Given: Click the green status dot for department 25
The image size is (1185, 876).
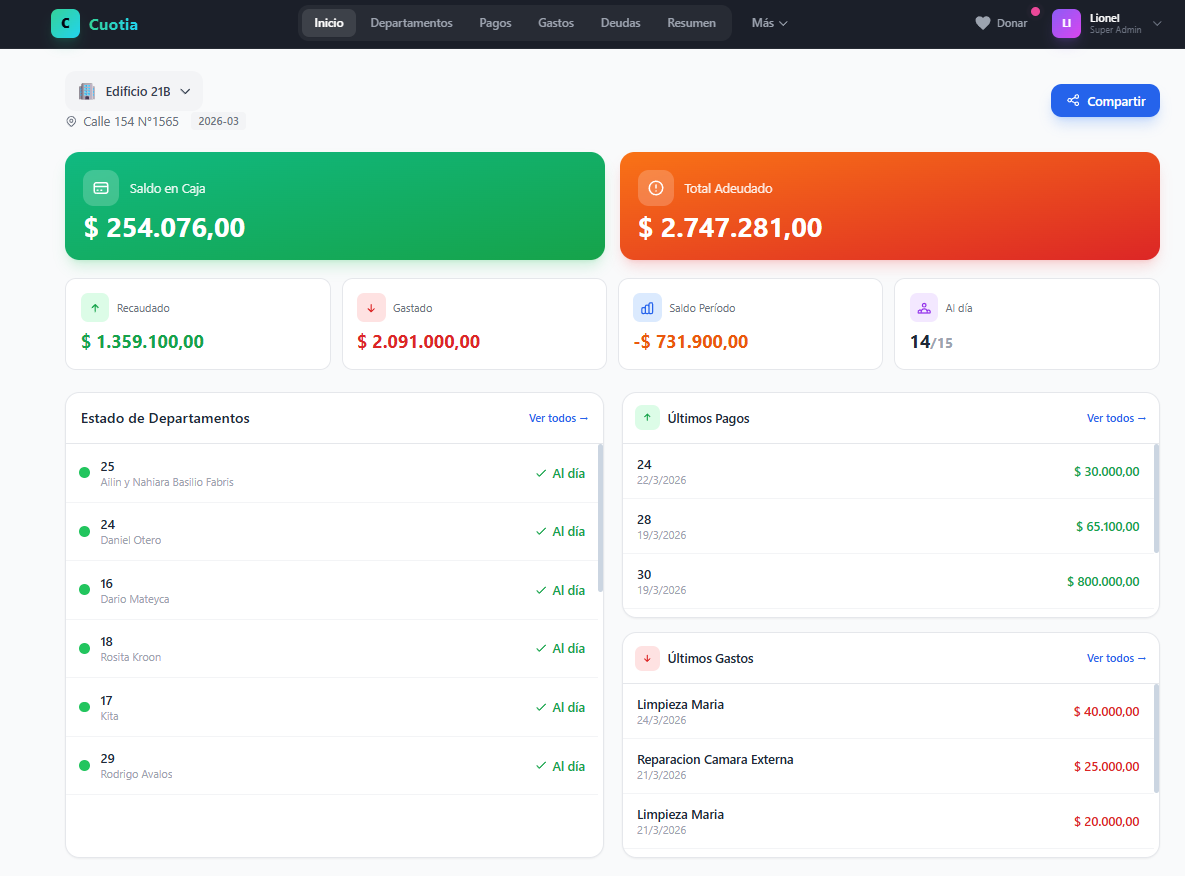Looking at the screenshot, I should pyautogui.click(x=85, y=473).
